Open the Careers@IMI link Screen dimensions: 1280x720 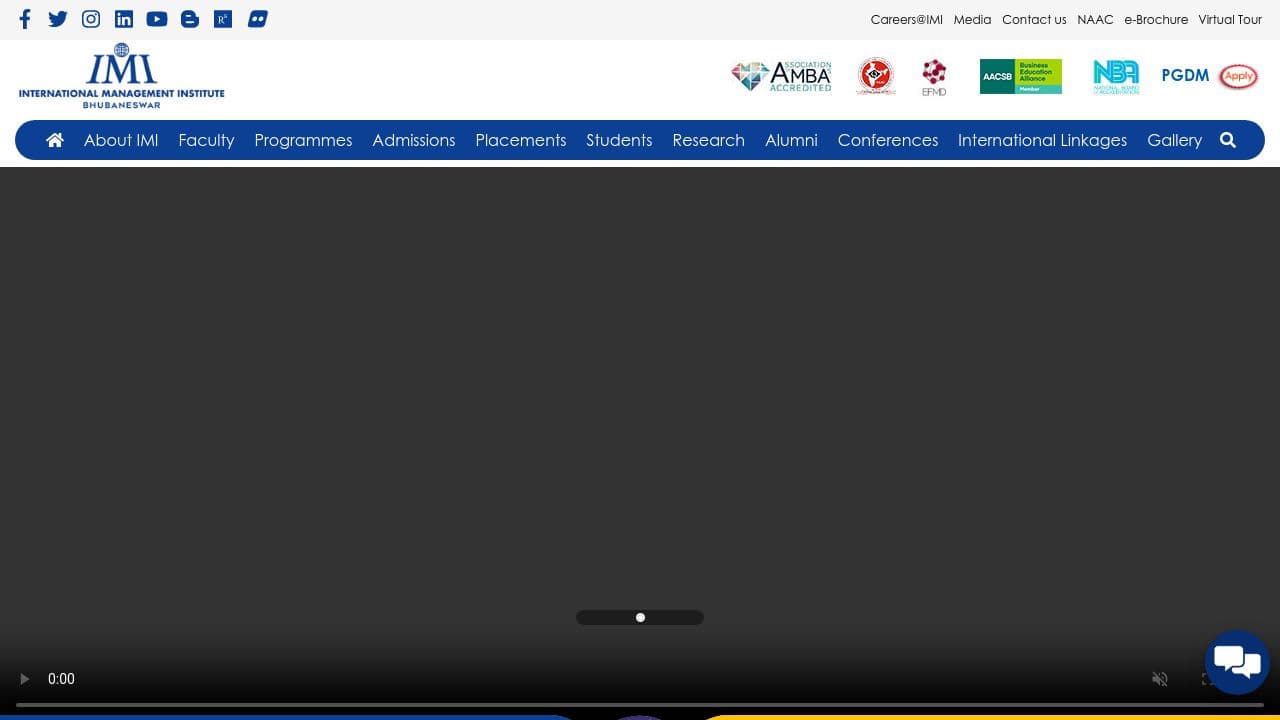tap(906, 19)
